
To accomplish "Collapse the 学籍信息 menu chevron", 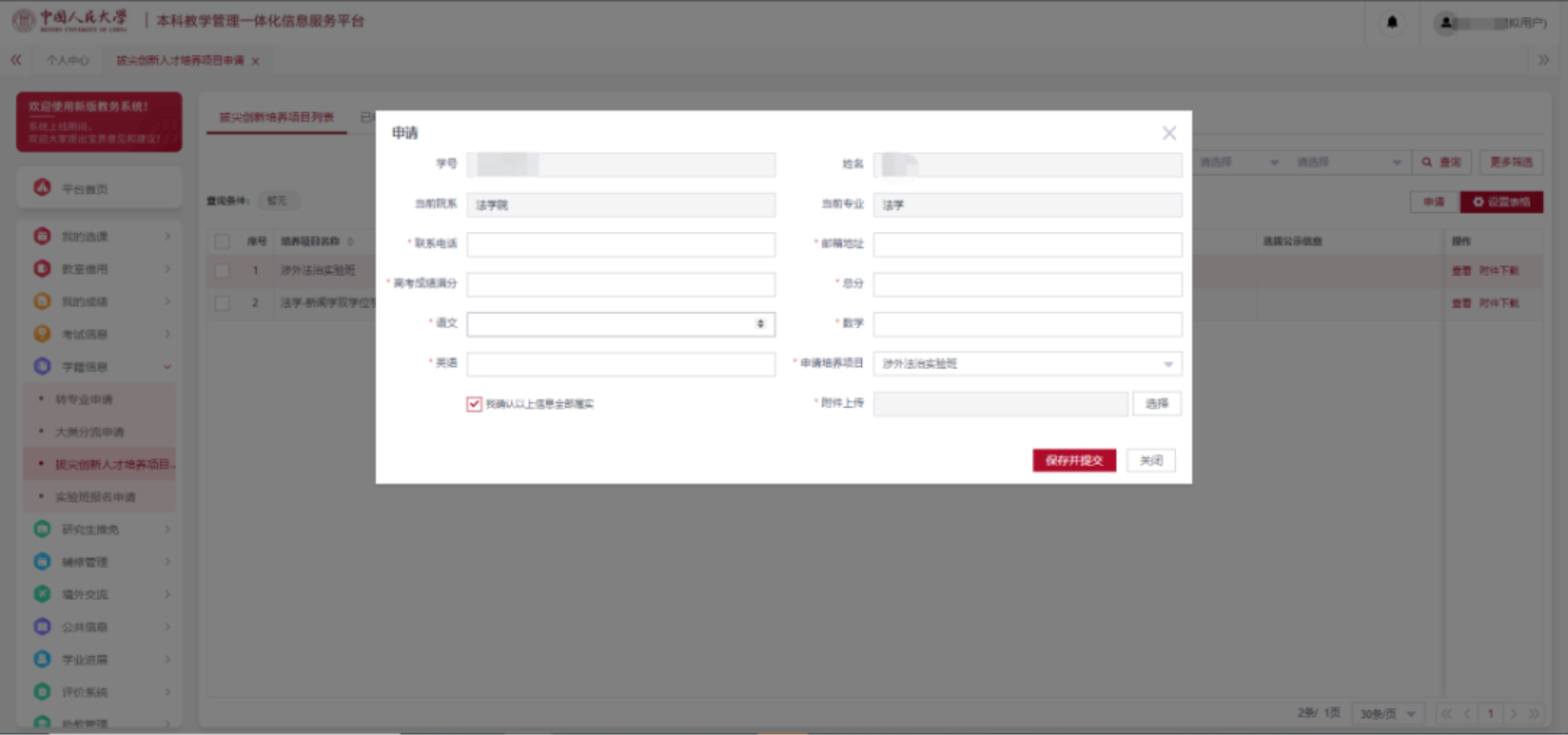I will [x=167, y=367].
